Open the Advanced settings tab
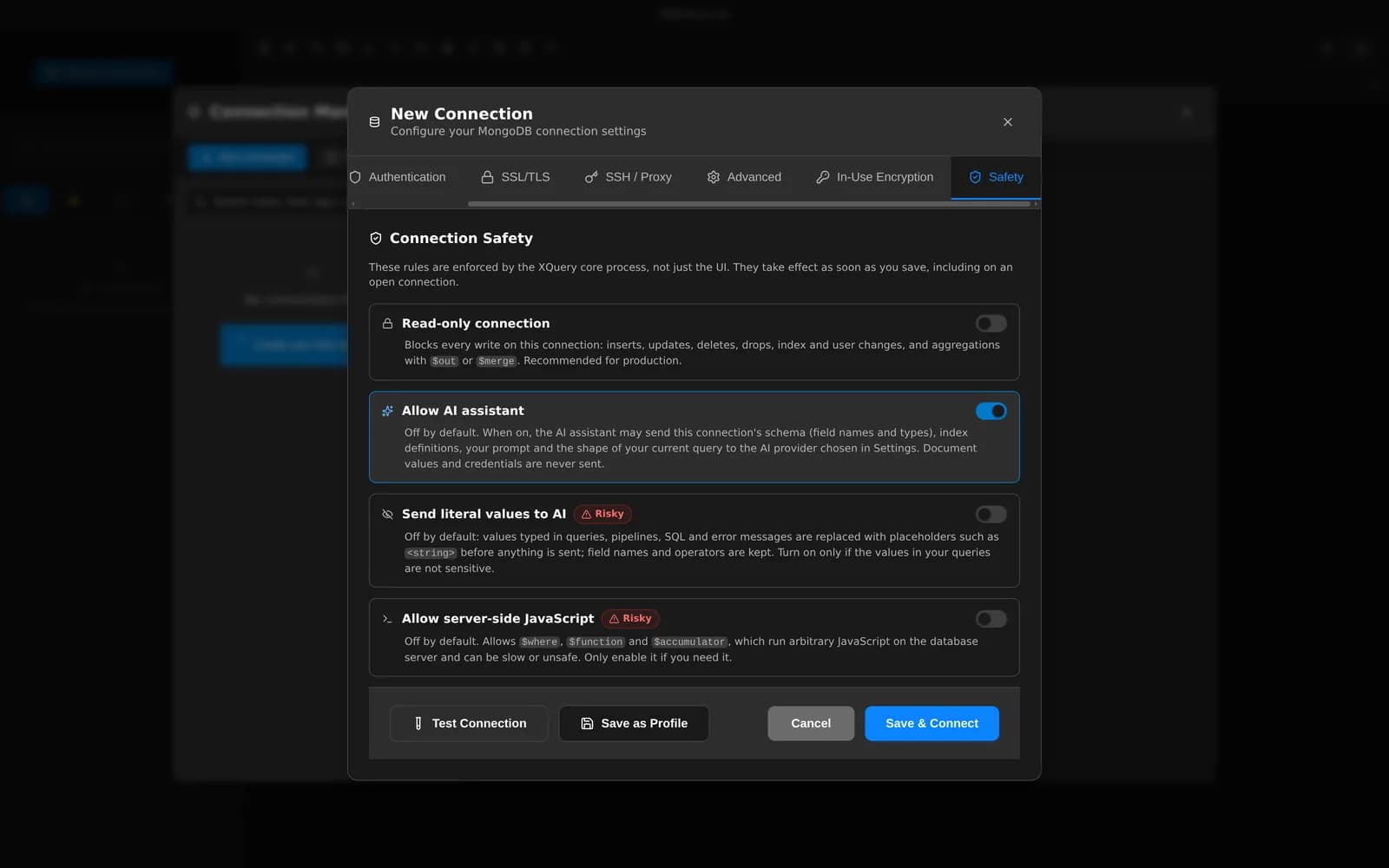The image size is (1389, 868). [x=744, y=177]
